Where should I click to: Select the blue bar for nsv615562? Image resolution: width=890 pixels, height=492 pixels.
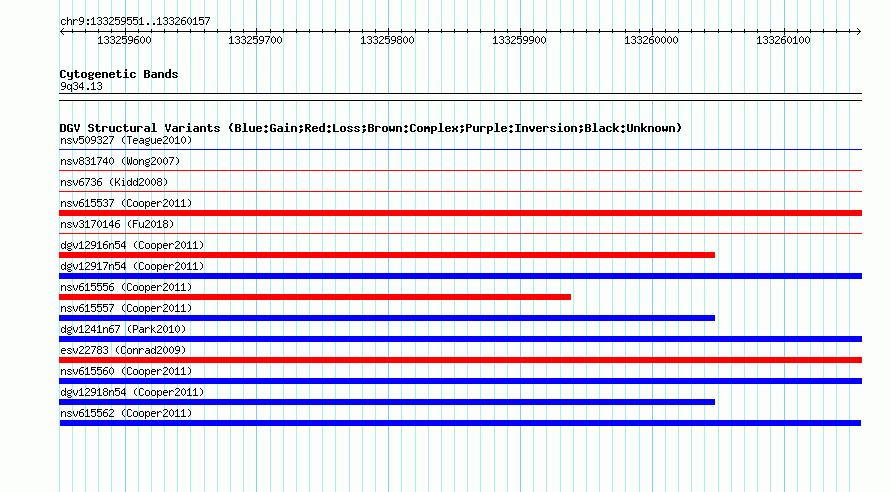460,423
